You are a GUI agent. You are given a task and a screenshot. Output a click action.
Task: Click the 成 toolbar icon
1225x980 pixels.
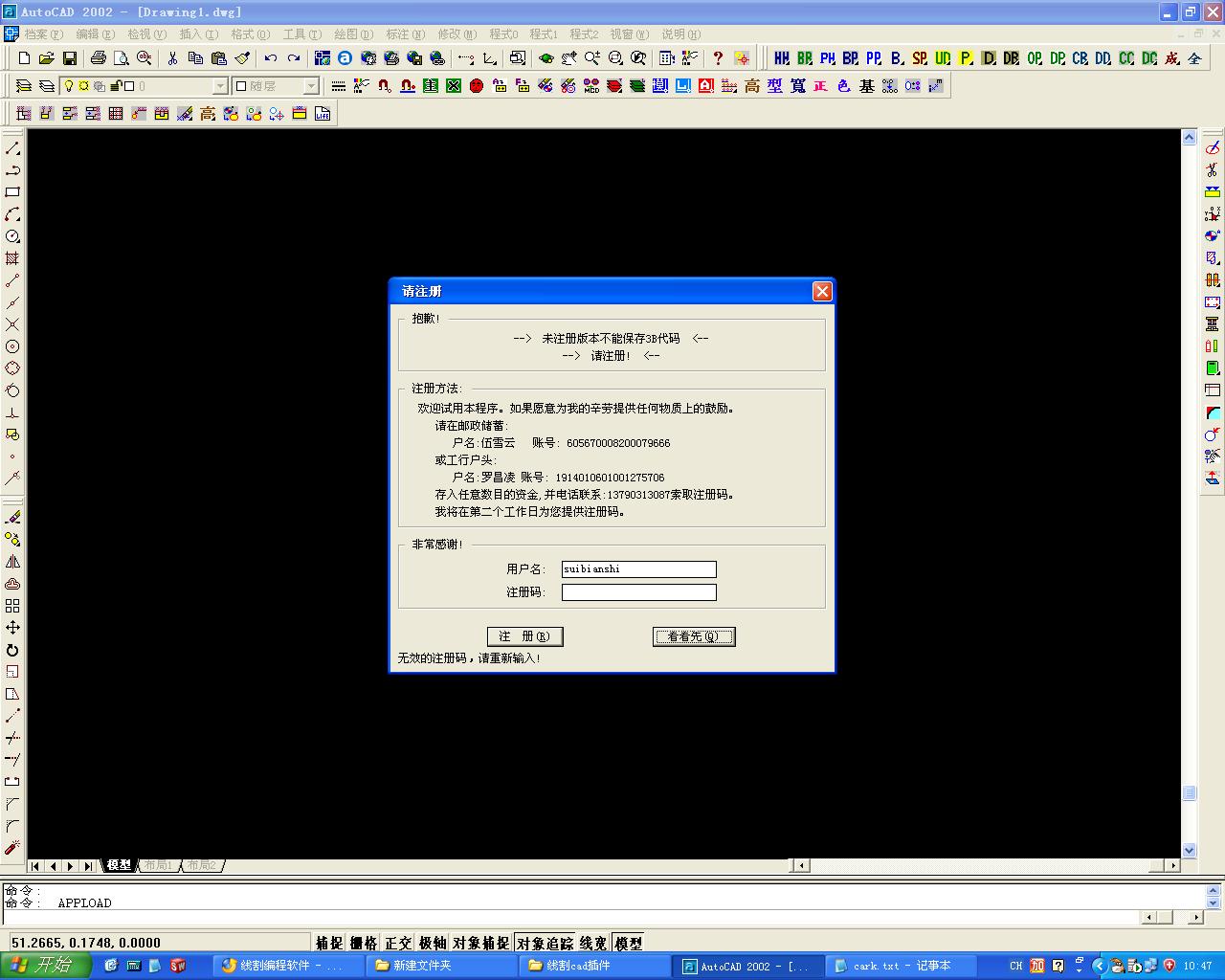pyautogui.click(x=1172, y=58)
